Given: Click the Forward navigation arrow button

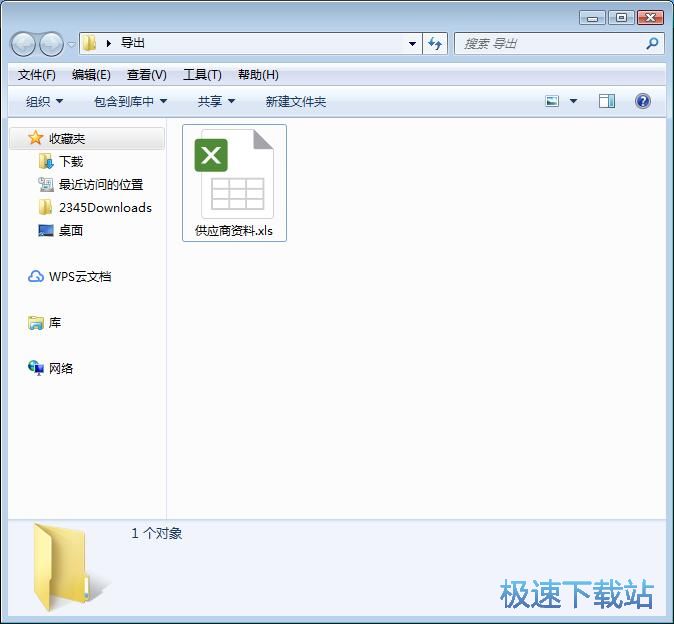Looking at the screenshot, I should pos(52,44).
